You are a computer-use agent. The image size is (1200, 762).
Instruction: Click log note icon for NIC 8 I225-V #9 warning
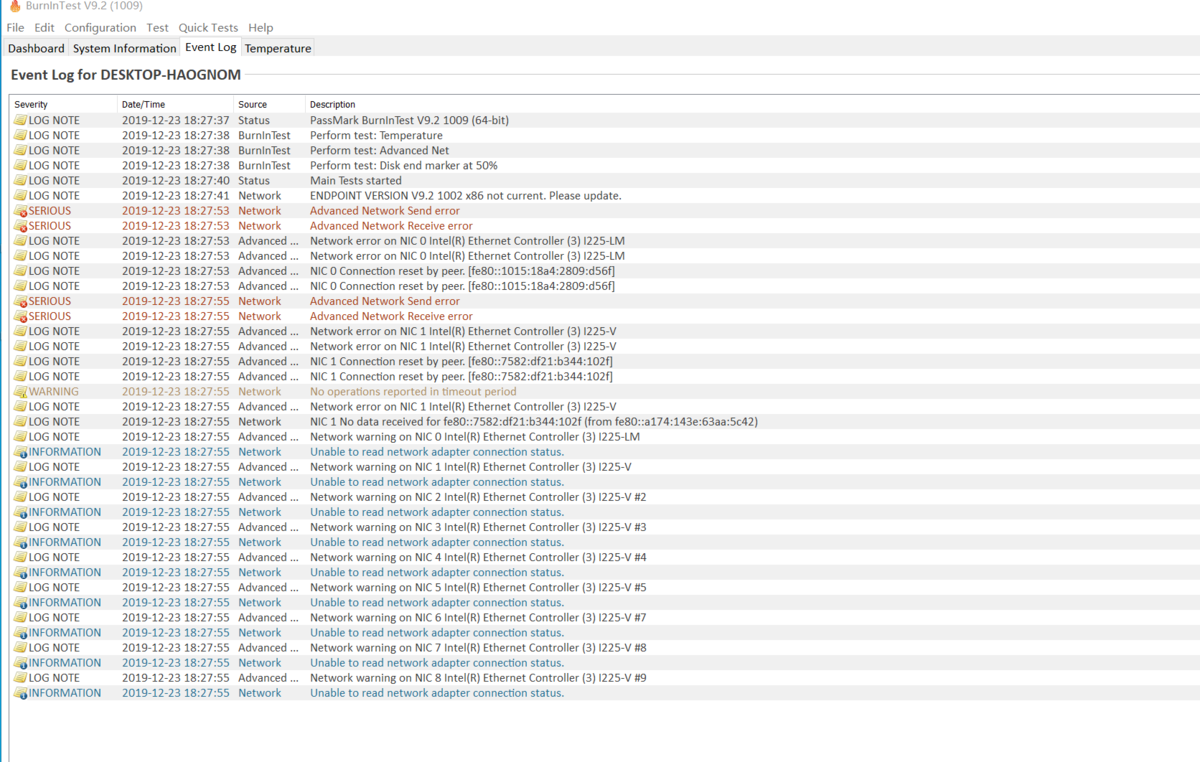pyautogui.click(x=20, y=677)
